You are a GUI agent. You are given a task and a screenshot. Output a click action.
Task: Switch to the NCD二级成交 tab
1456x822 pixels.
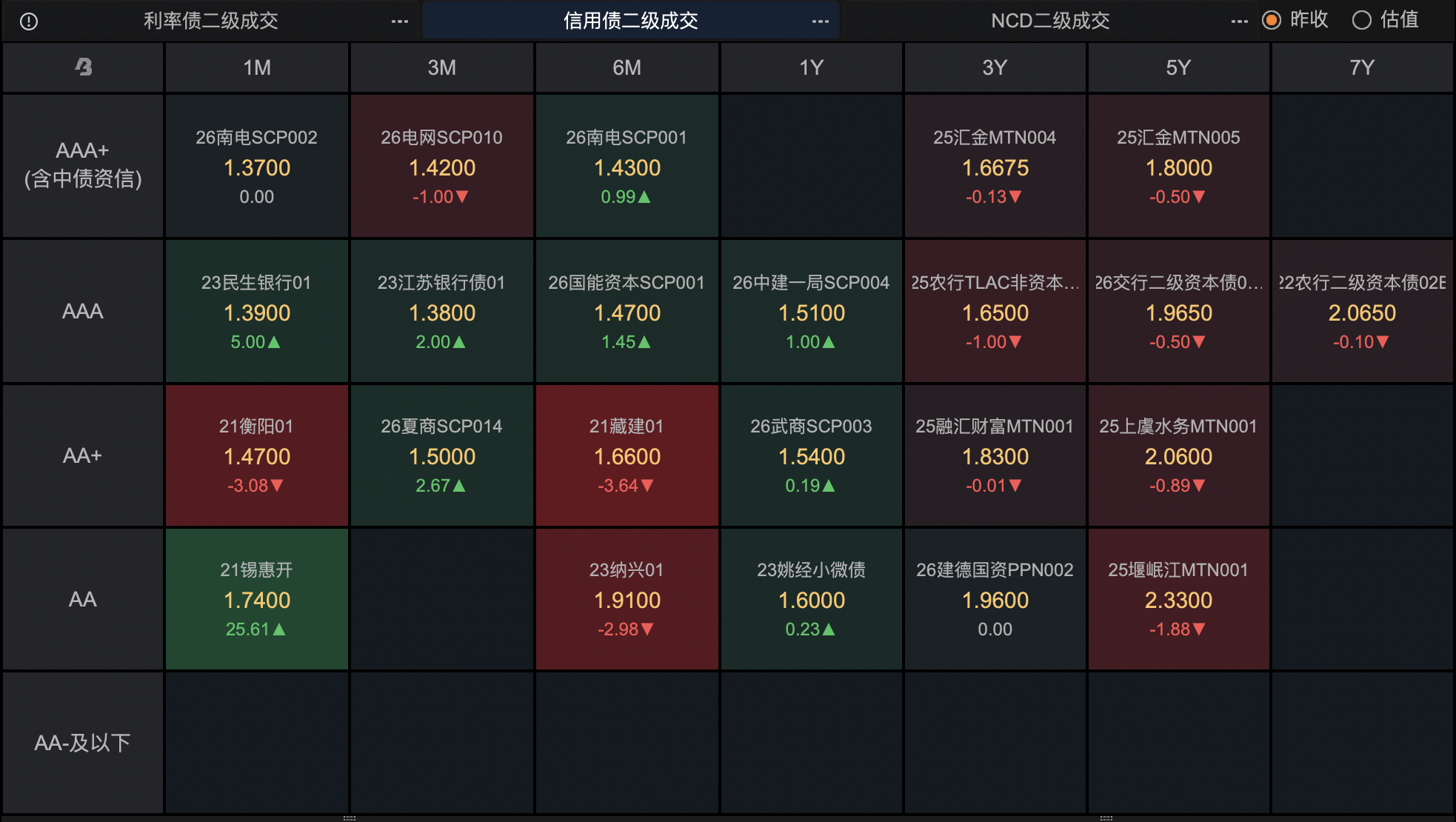pos(1050,21)
